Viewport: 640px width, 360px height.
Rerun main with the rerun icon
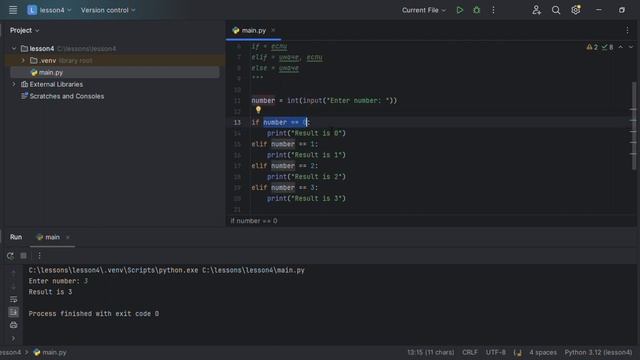(10, 256)
